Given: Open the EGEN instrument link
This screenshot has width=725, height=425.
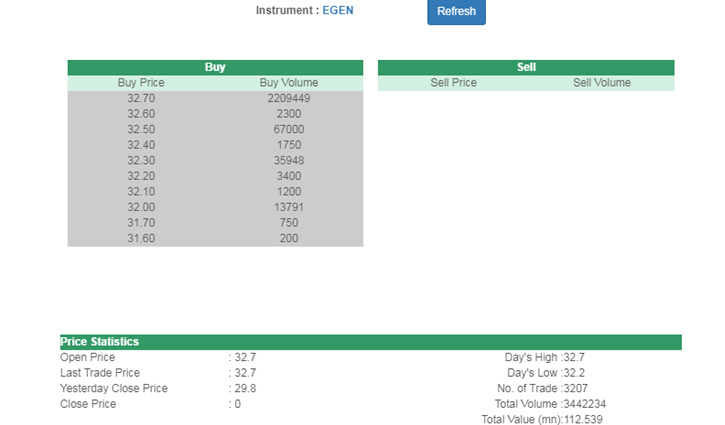Looking at the screenshot, I should pyautogui.click(x=338, y=10).
